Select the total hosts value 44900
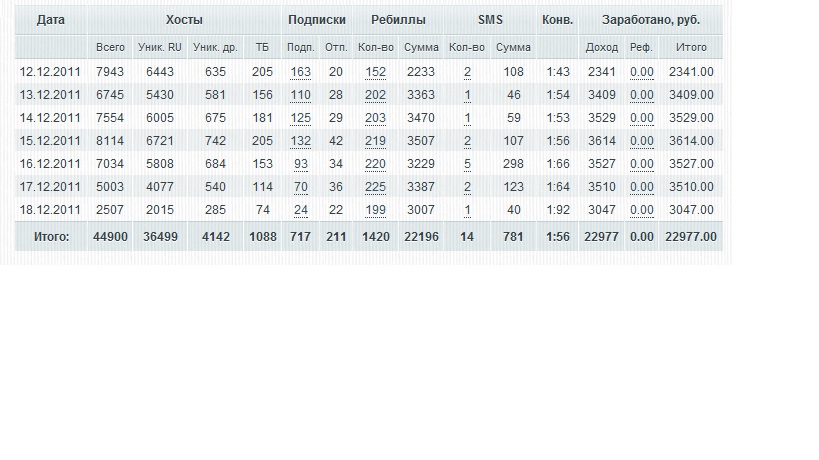The width and height of the screenshot is (819, 460). (x=110, y=237)
